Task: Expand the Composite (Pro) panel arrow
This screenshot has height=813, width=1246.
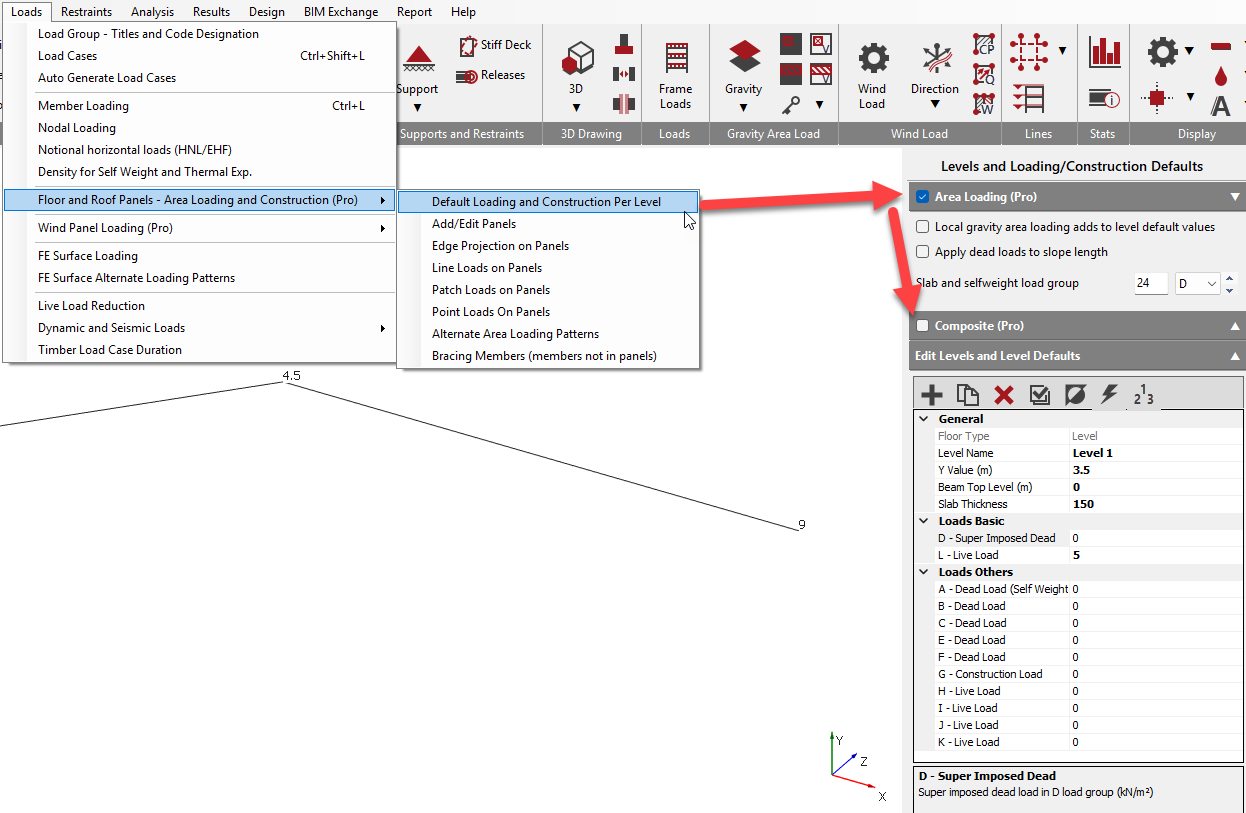Action: point(1235,326)
